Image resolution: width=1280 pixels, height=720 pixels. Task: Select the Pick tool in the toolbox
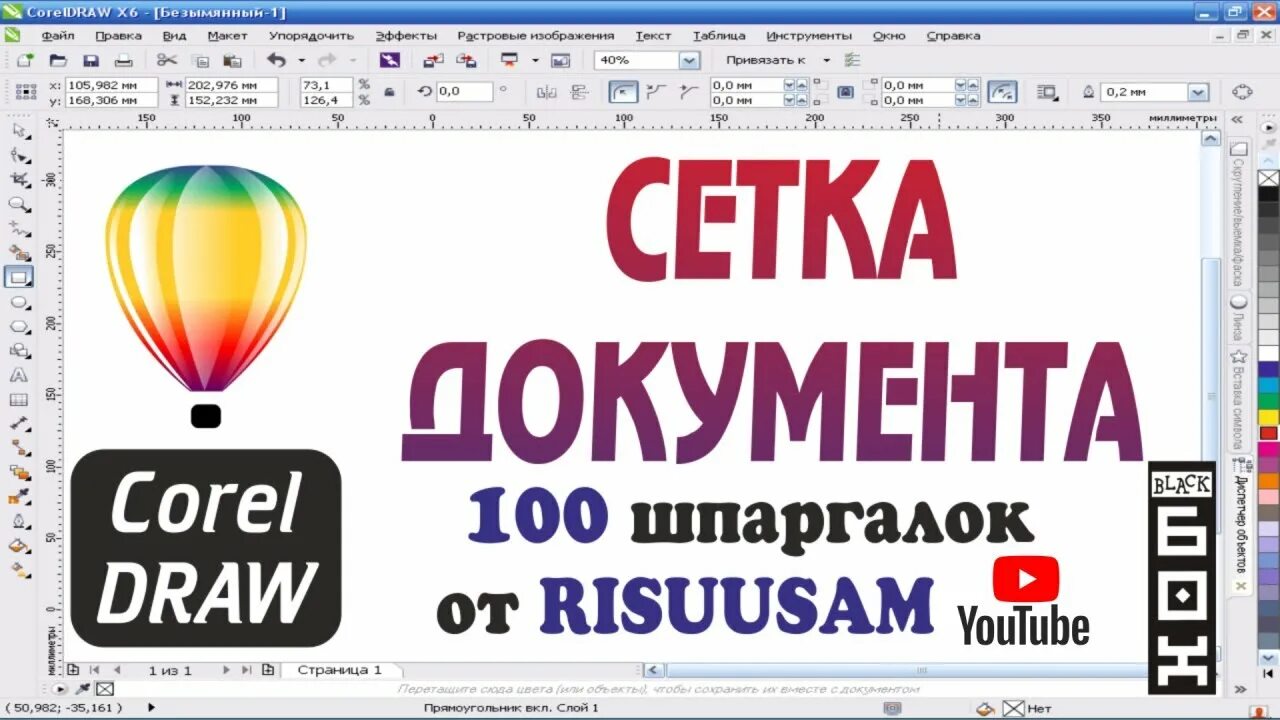(x=20, y=130)
